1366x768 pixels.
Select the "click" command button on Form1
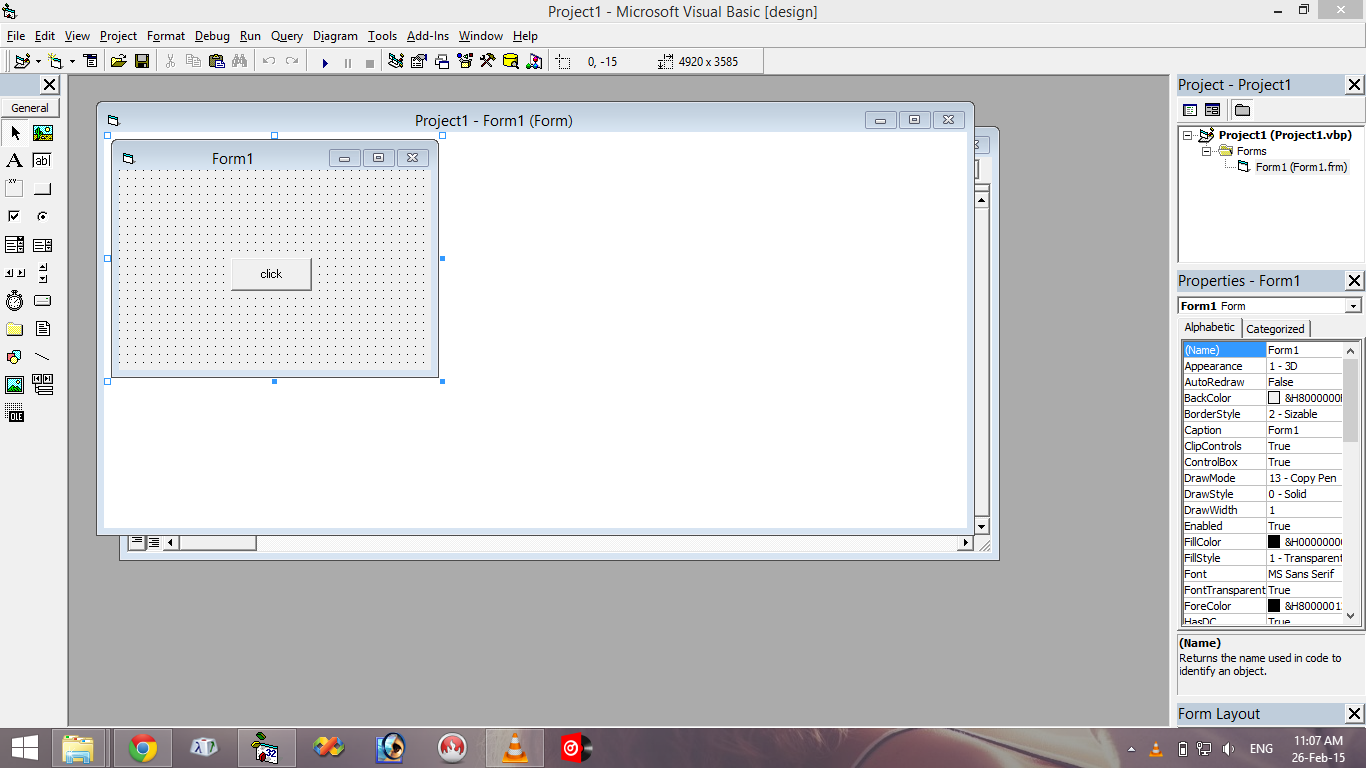click(271, 274)
